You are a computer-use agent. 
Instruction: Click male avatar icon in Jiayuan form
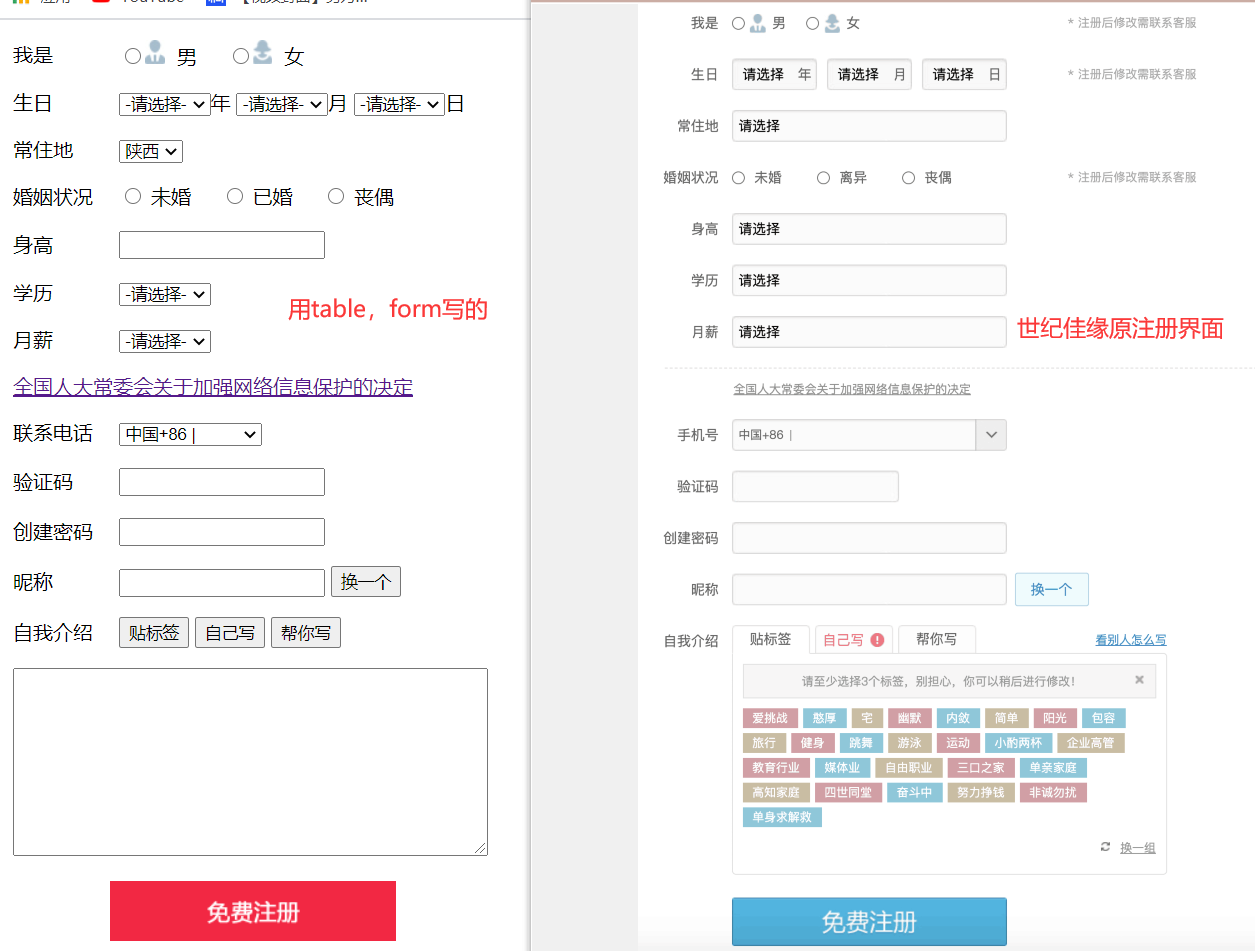tap(758, 23)
